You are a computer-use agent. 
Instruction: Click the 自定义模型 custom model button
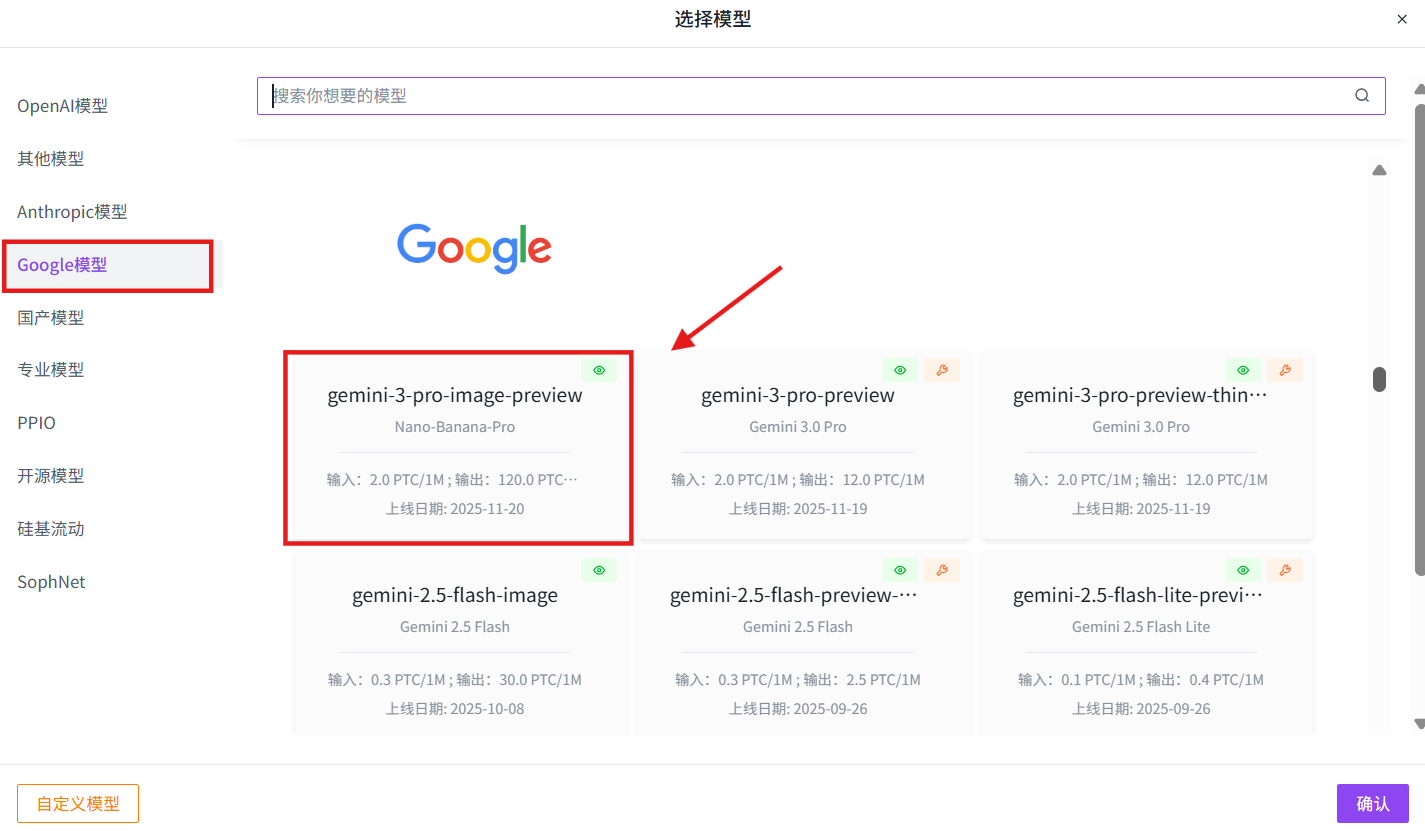point(77,803)
